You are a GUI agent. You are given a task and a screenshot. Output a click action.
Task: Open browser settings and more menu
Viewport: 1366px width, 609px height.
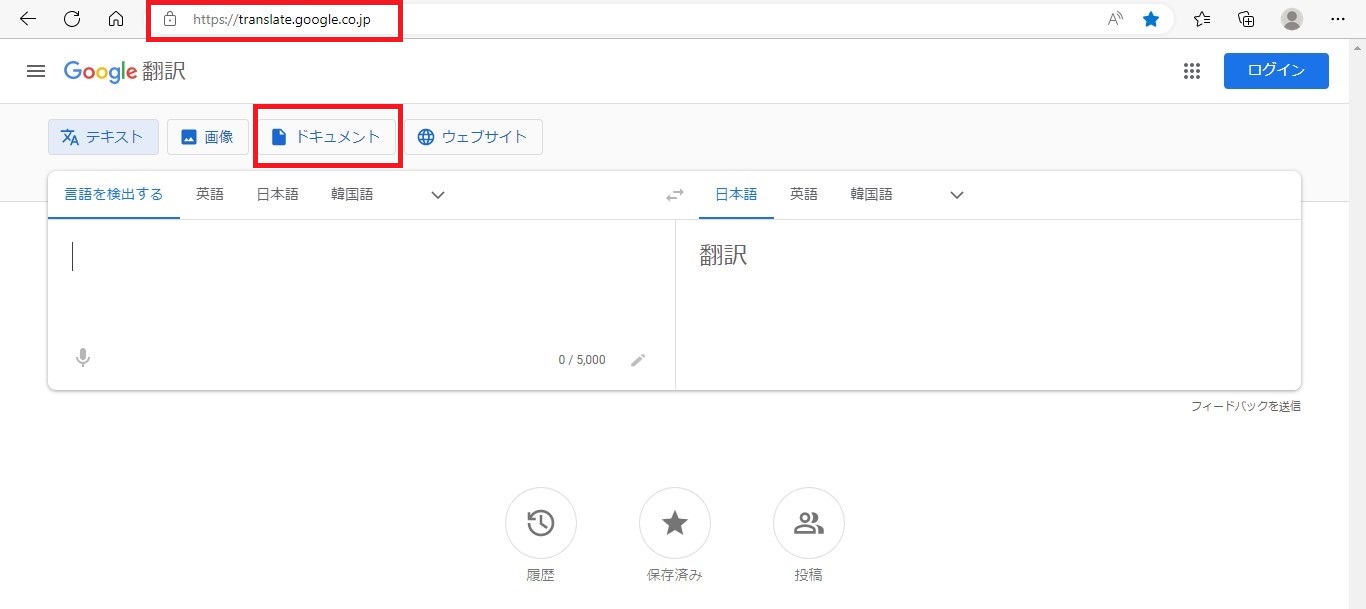[1338, 19]
